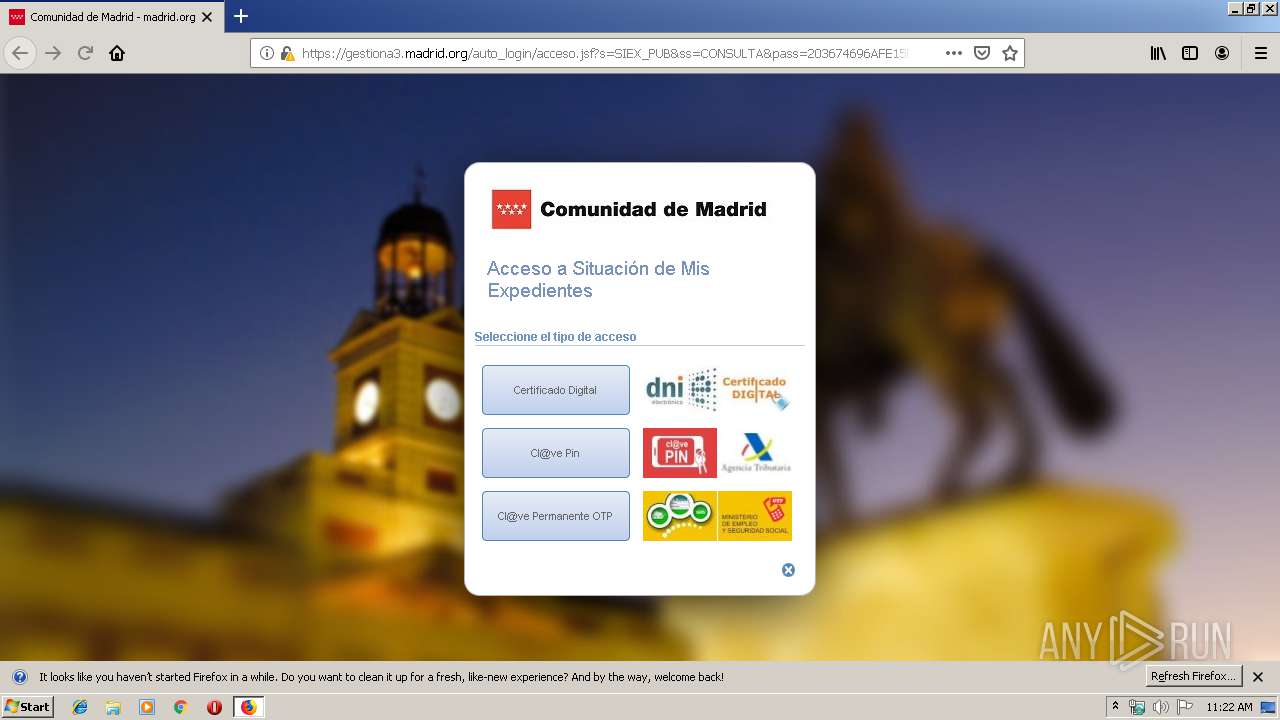The height and width of the screenshot is (720, 1280).
Task: Click the notification bar info icon
Action: click(x=20, y=677)
